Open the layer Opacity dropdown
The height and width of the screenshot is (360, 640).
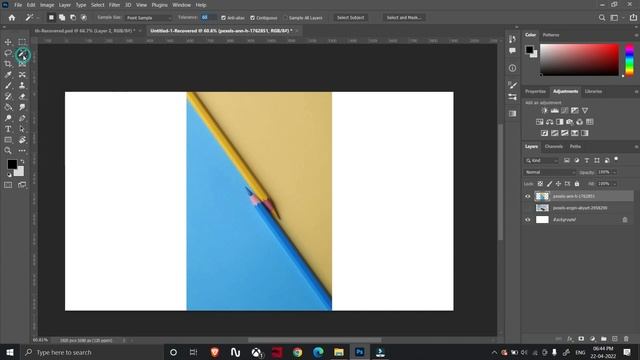click(614, 173)
